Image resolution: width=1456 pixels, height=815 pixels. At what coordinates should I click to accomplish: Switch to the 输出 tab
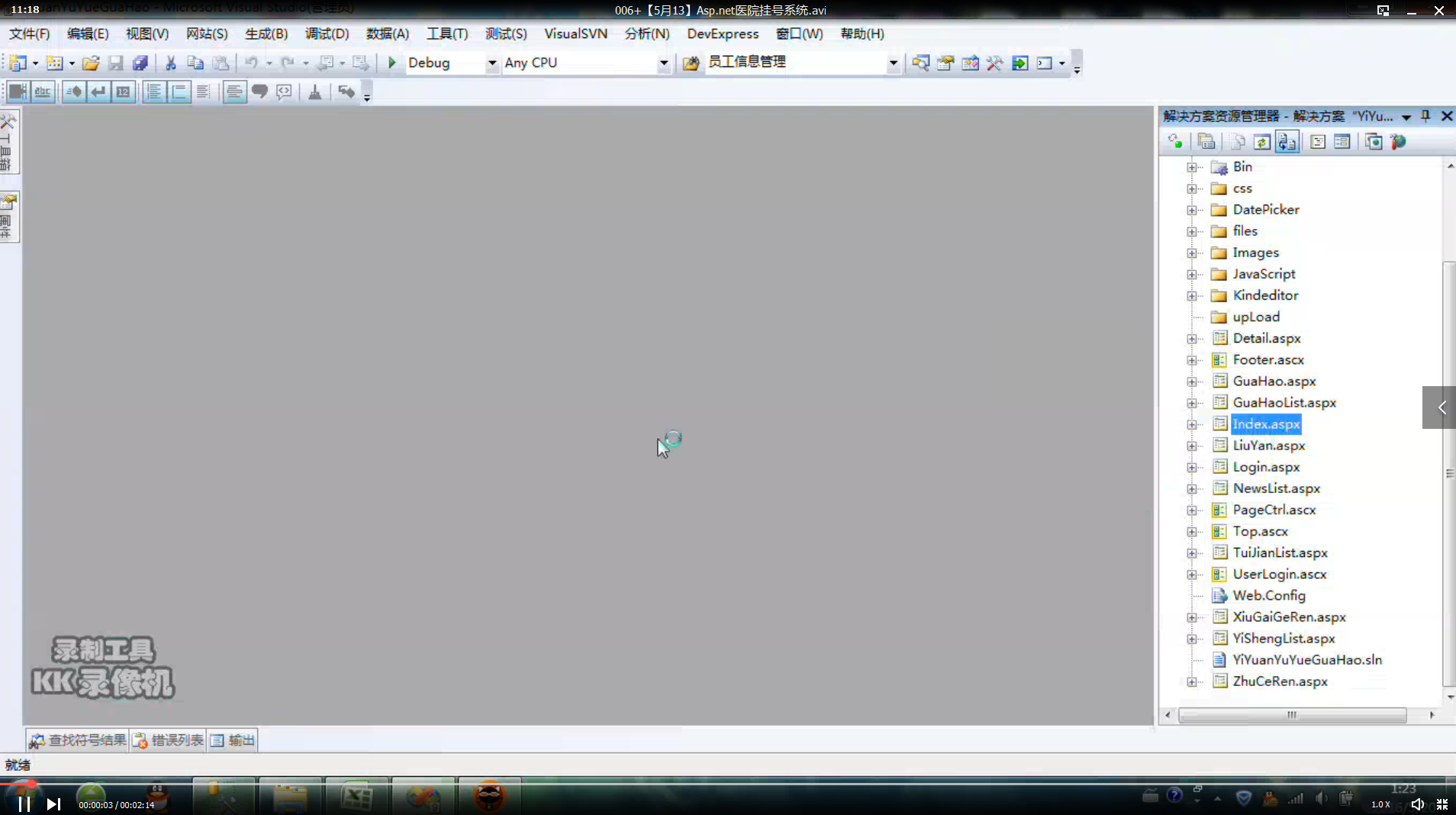[x=233, y=740]
